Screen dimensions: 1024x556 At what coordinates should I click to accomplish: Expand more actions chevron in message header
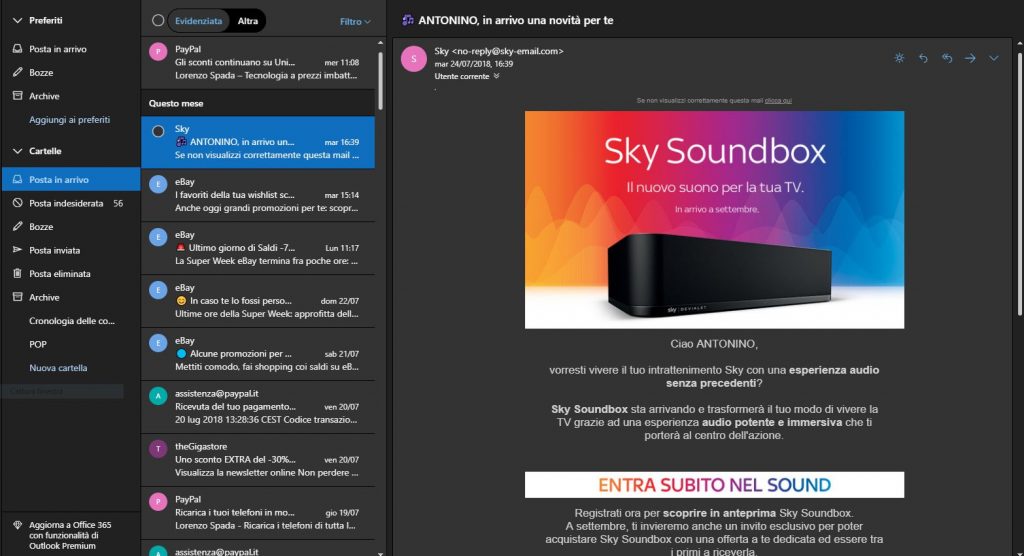(x=993, y=58)
